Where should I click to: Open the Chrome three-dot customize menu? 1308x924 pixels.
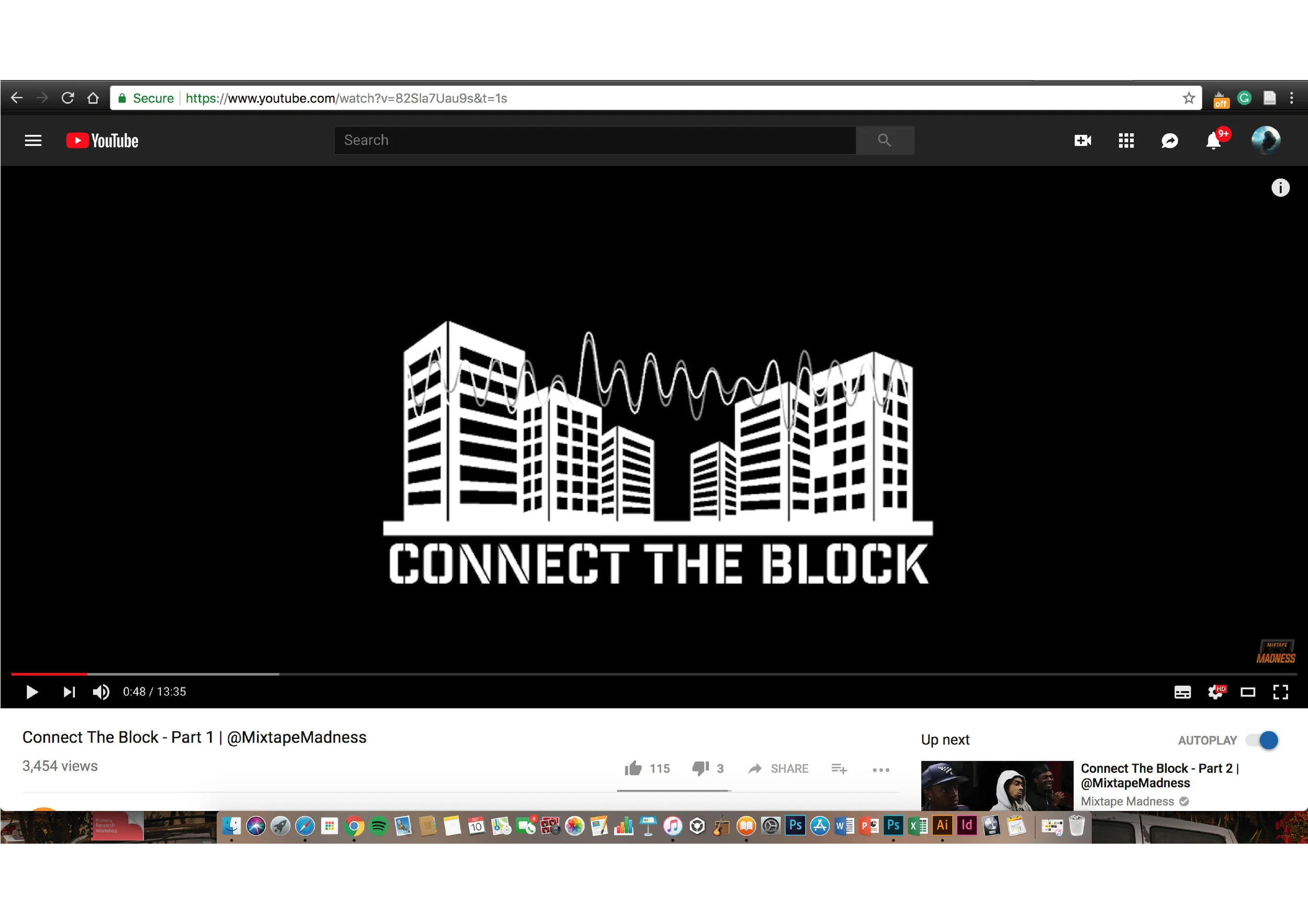pyautogui.click(x=1291, y=98)
